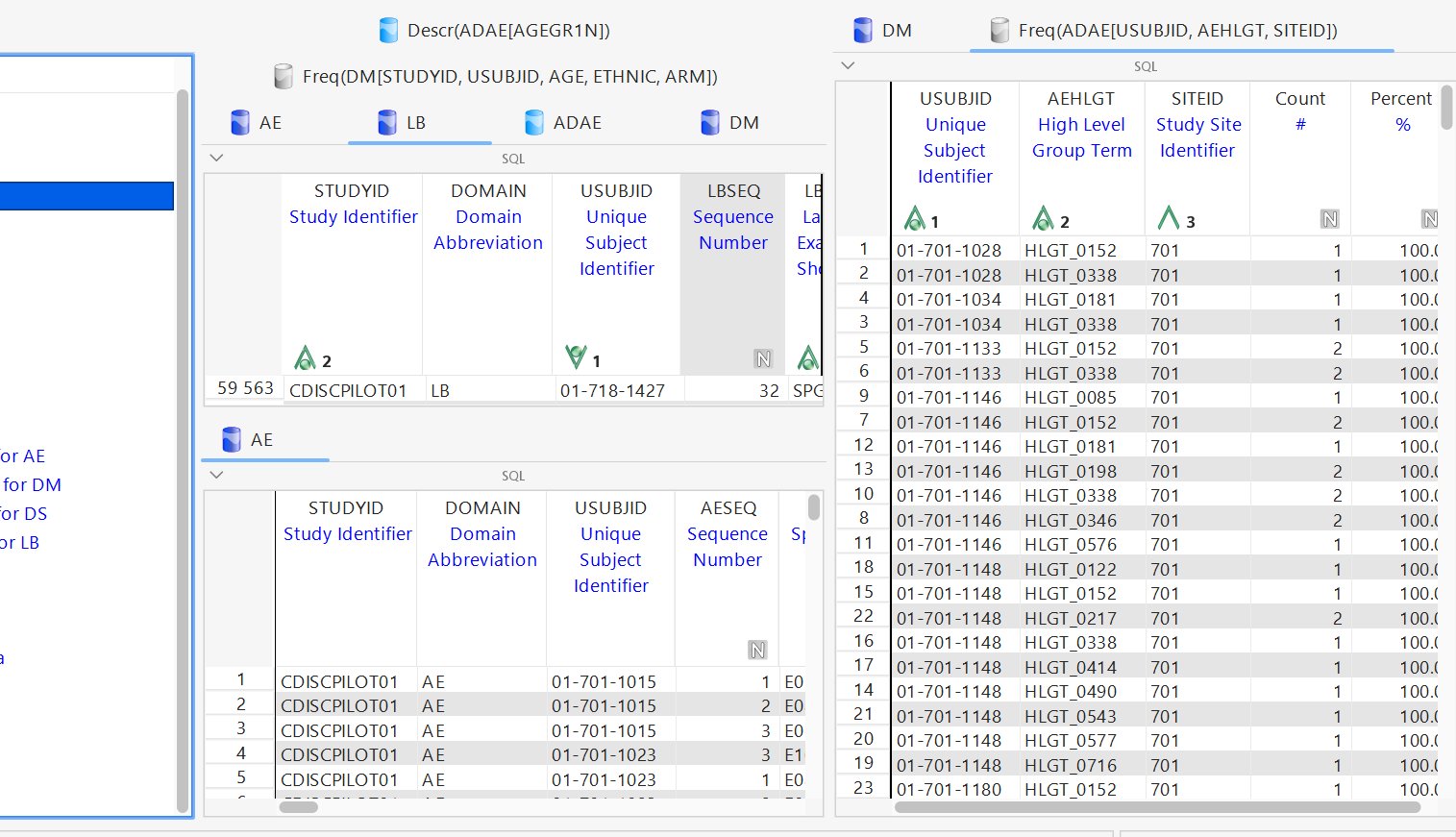
Task: Click the numeric N badge under AESEQ
Action: (x=757, y=651)
